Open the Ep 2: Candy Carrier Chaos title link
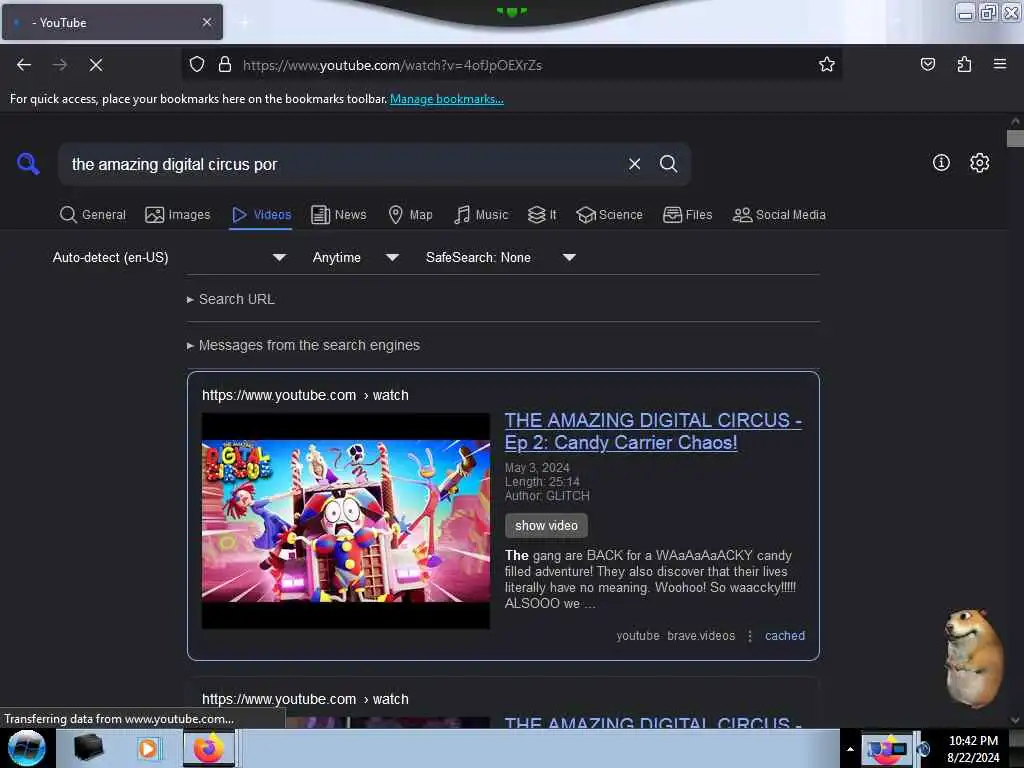 click(x=653, y=431)
